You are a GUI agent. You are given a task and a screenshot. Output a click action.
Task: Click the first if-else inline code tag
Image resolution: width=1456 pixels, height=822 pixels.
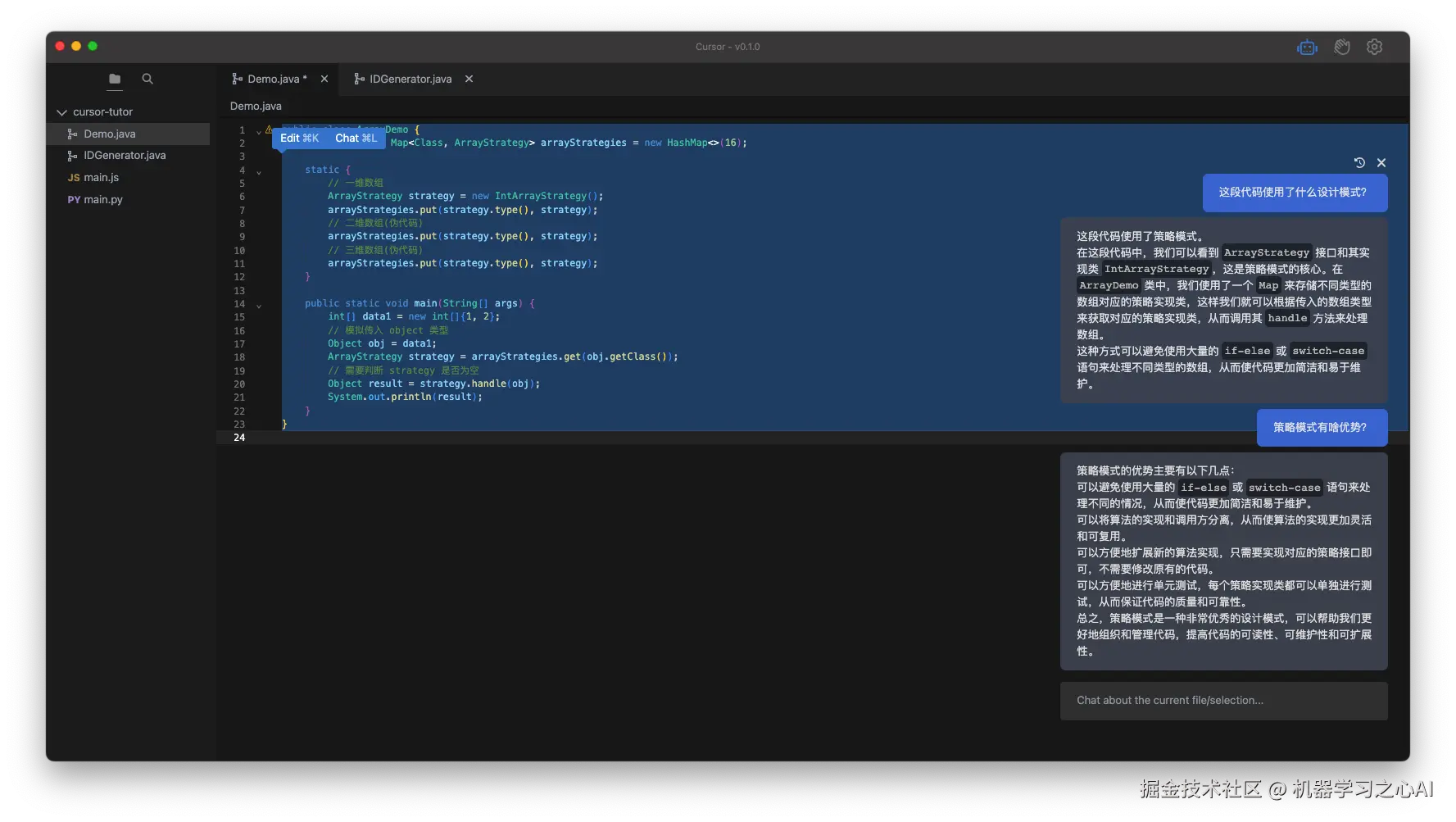pos(1247,352)
